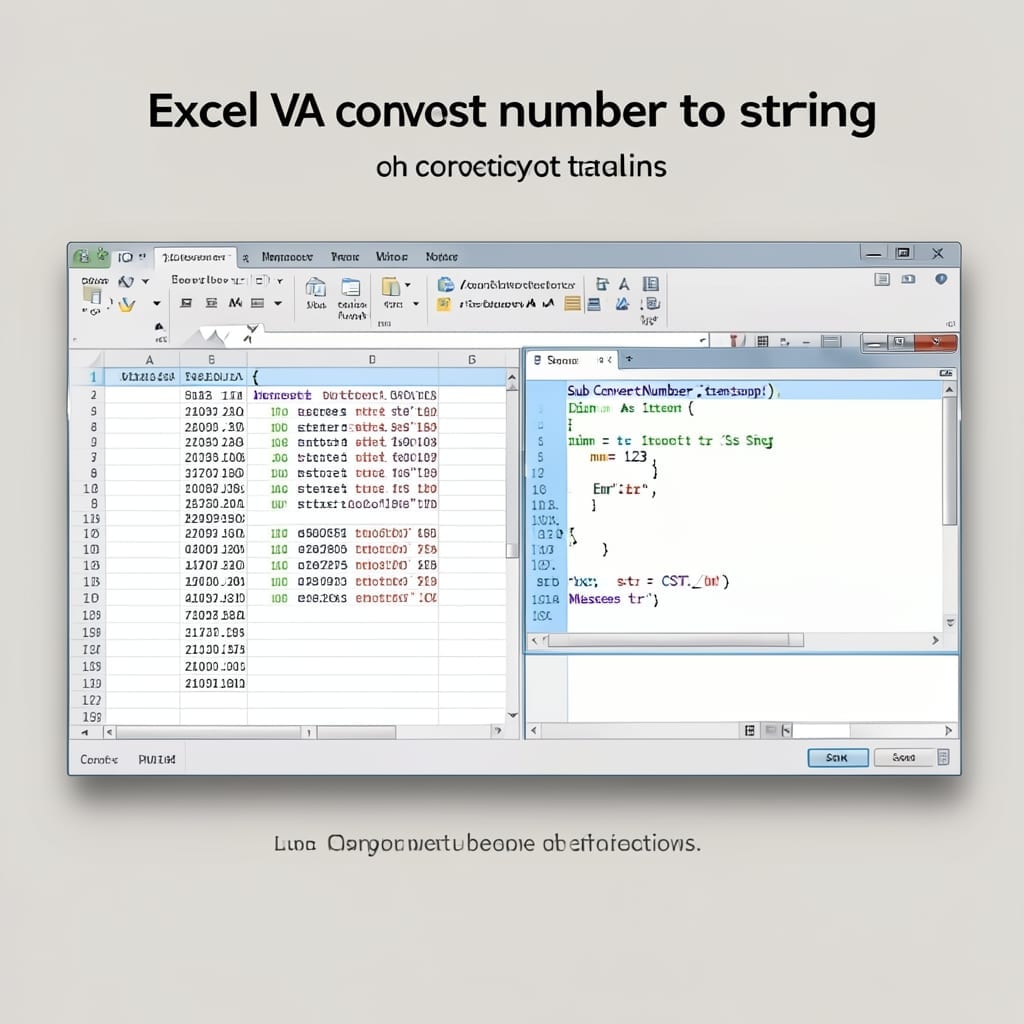Click the window-form icon beside table icon

click(351, 287)
